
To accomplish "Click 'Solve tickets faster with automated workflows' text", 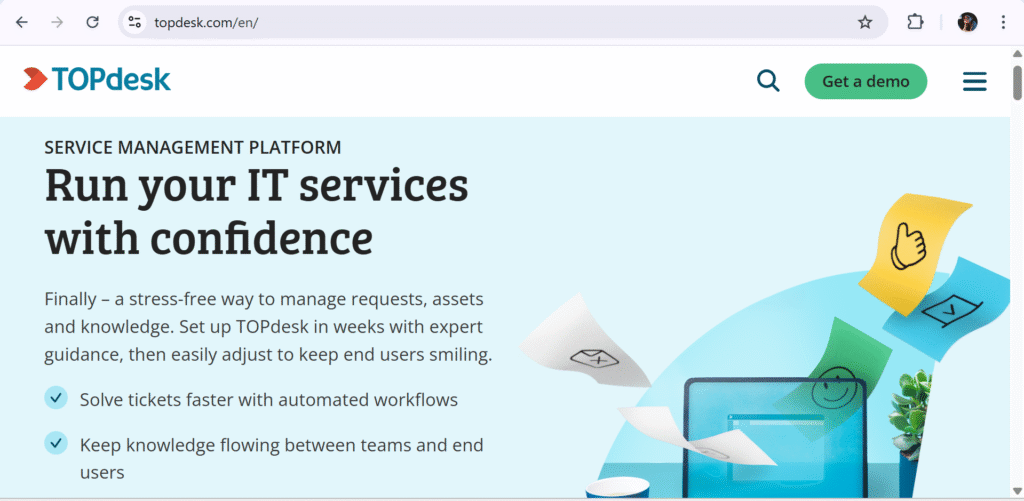I will pos(268,399).
